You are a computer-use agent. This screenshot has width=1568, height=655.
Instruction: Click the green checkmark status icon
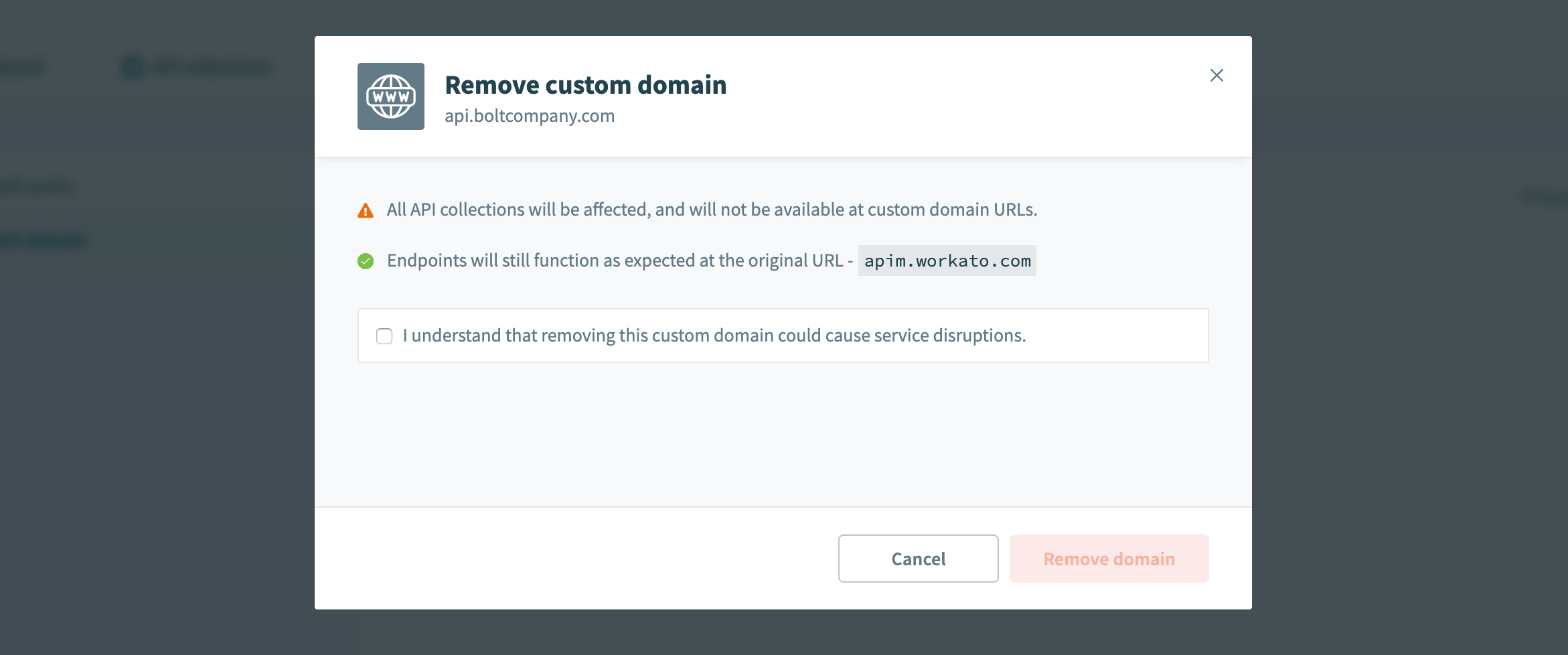(x=366, y=260)
